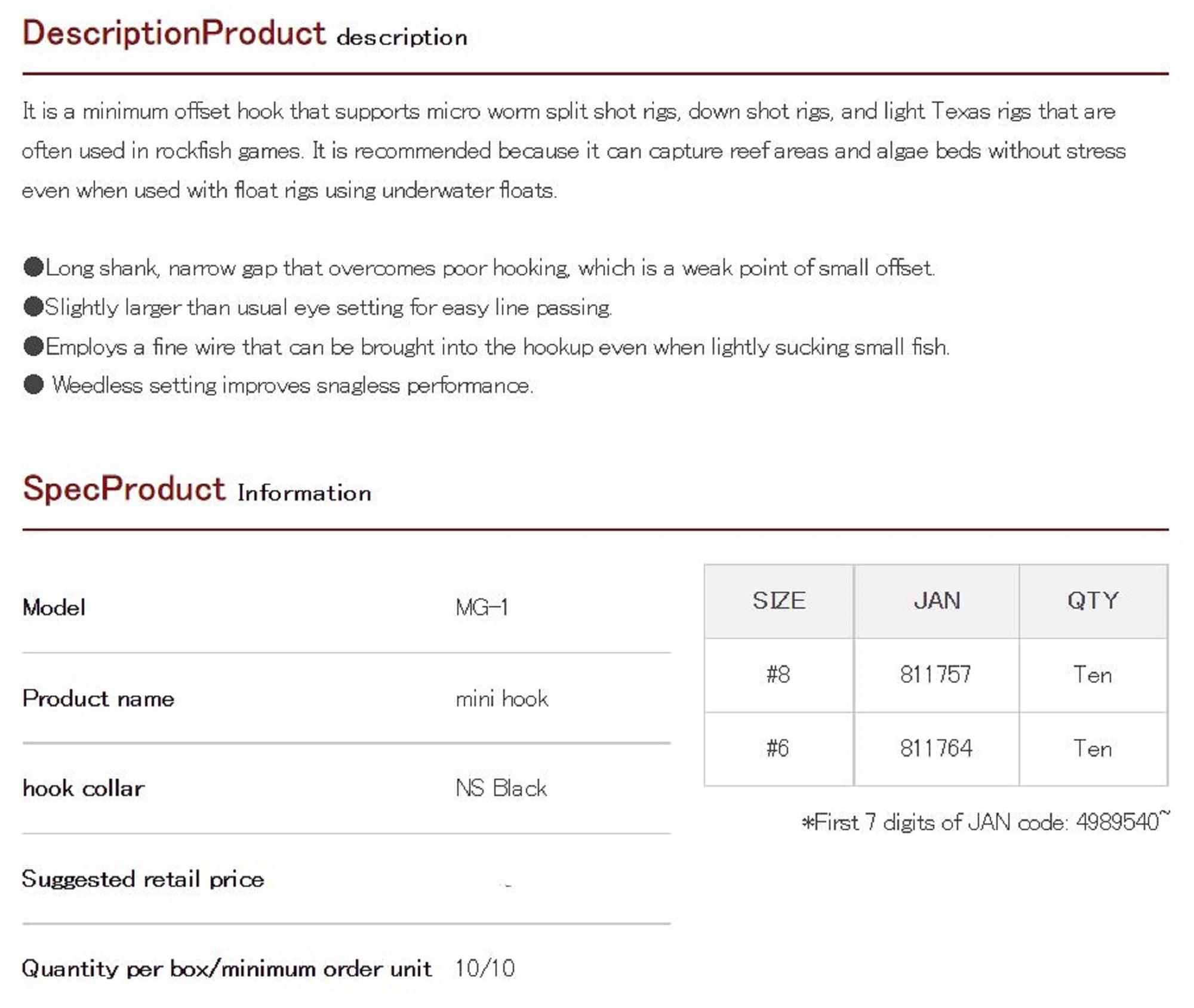Click the bullet before Long shank text
Screen dimensions: 1194x1008
pos(33,267)
